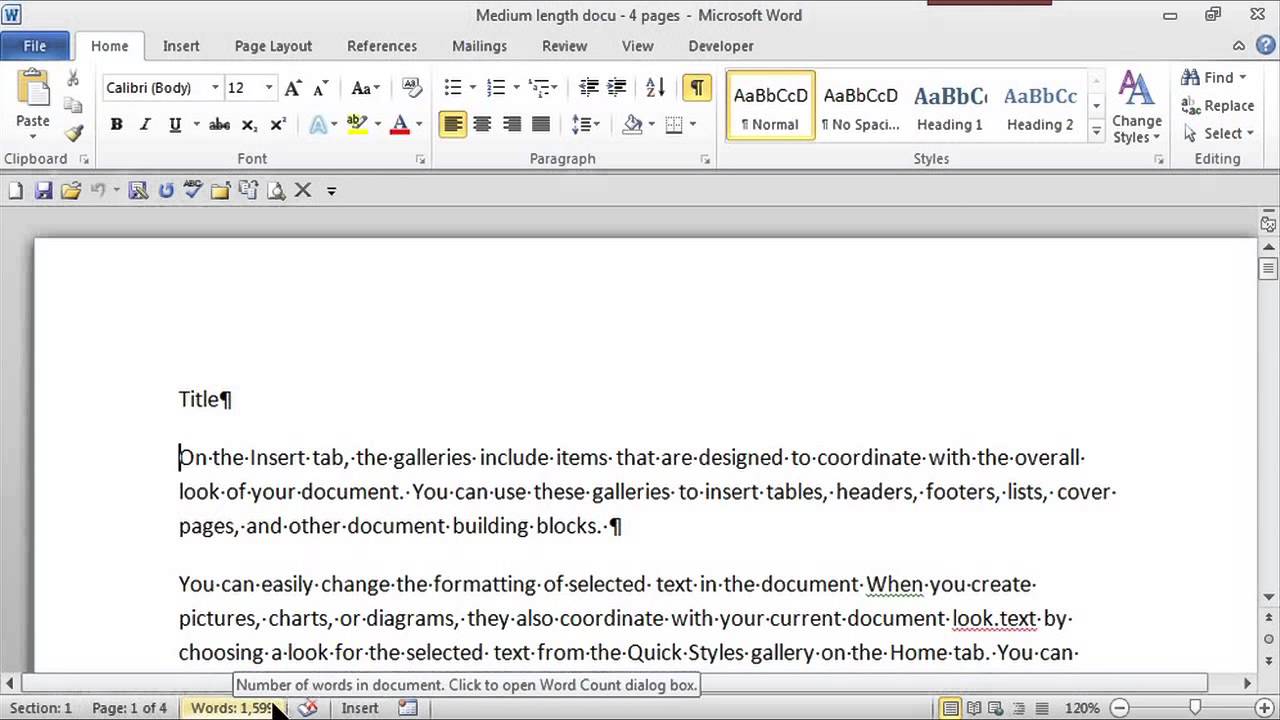Screen dimensions: 1280x720
Task: Increase the paragraph indent
Action: [617, 88]
